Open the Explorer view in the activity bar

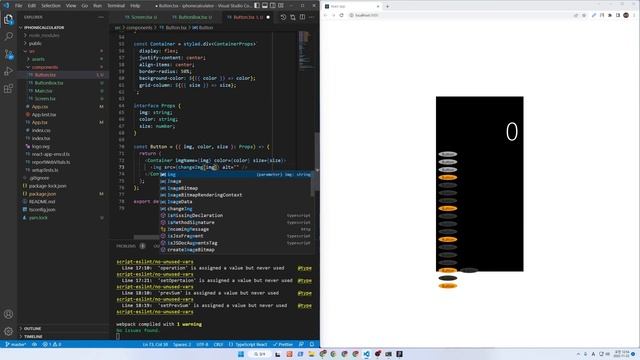[x=9, y=19]
